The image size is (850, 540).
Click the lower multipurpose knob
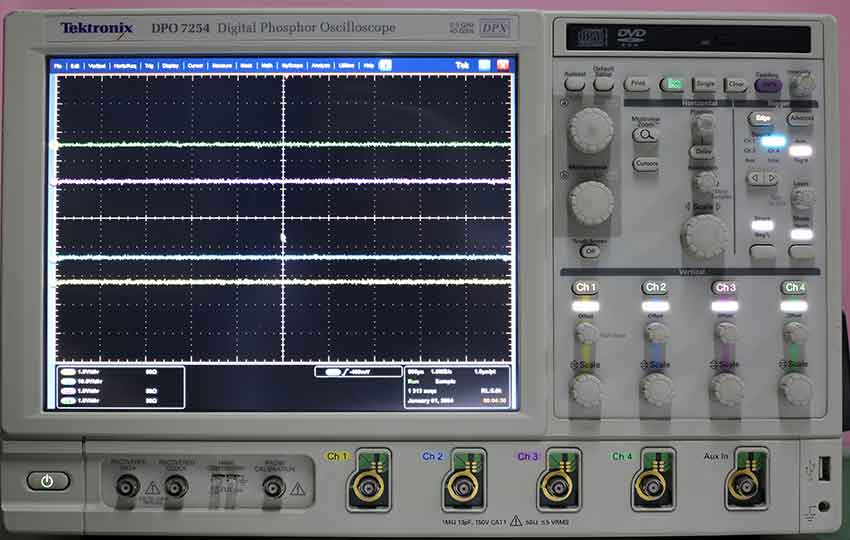[x=591, y=202]
